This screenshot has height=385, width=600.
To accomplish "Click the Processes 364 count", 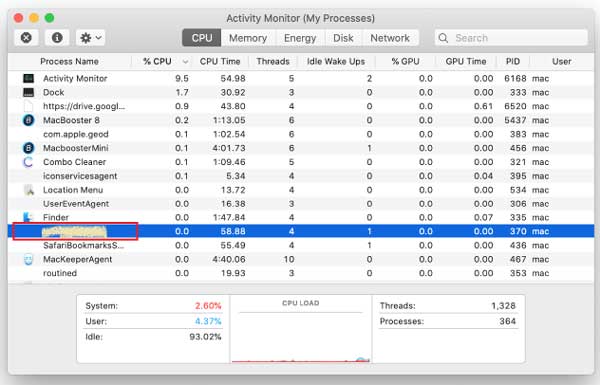I will coord(448,321).
